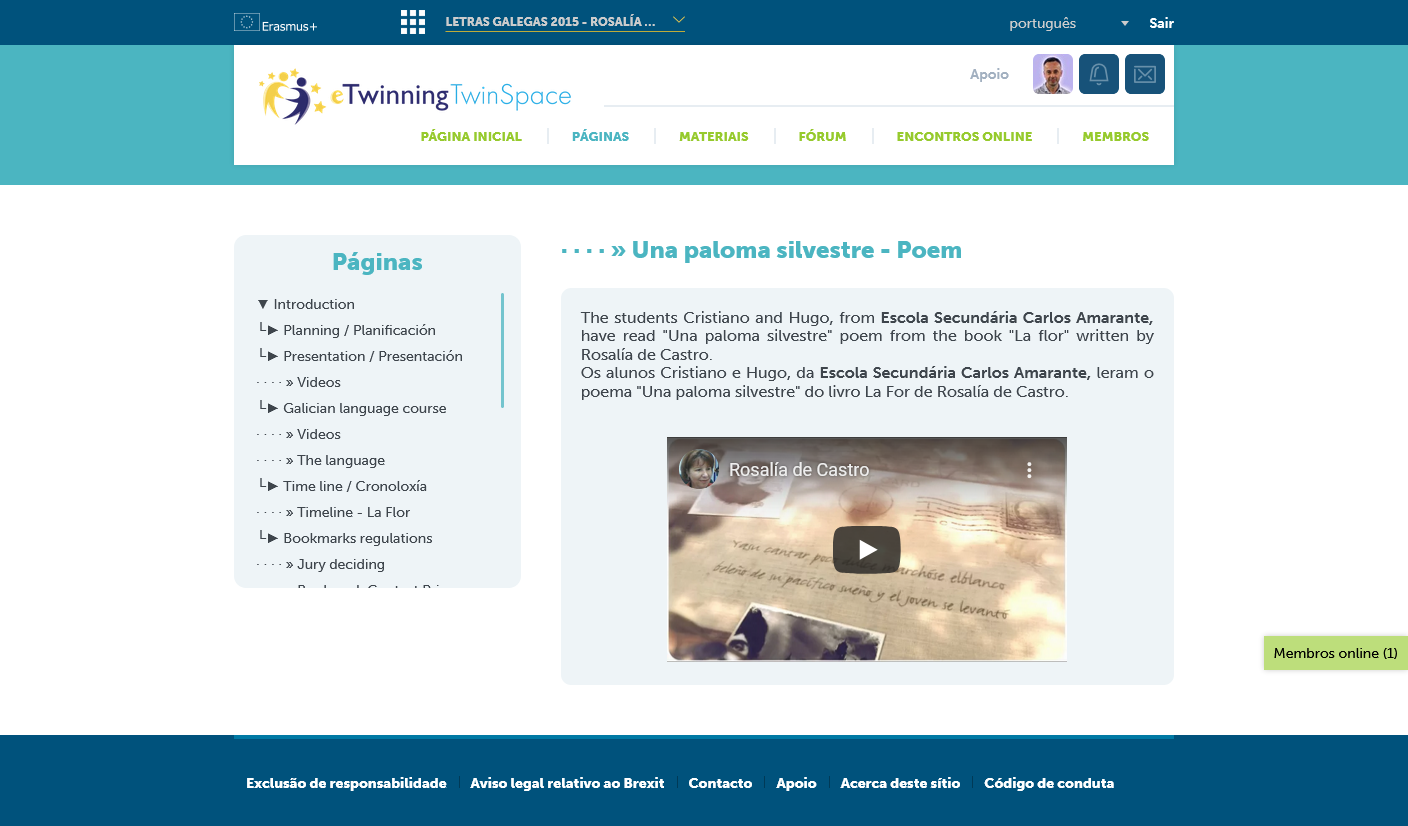Click the Apoio link in header

coord(989,74)
